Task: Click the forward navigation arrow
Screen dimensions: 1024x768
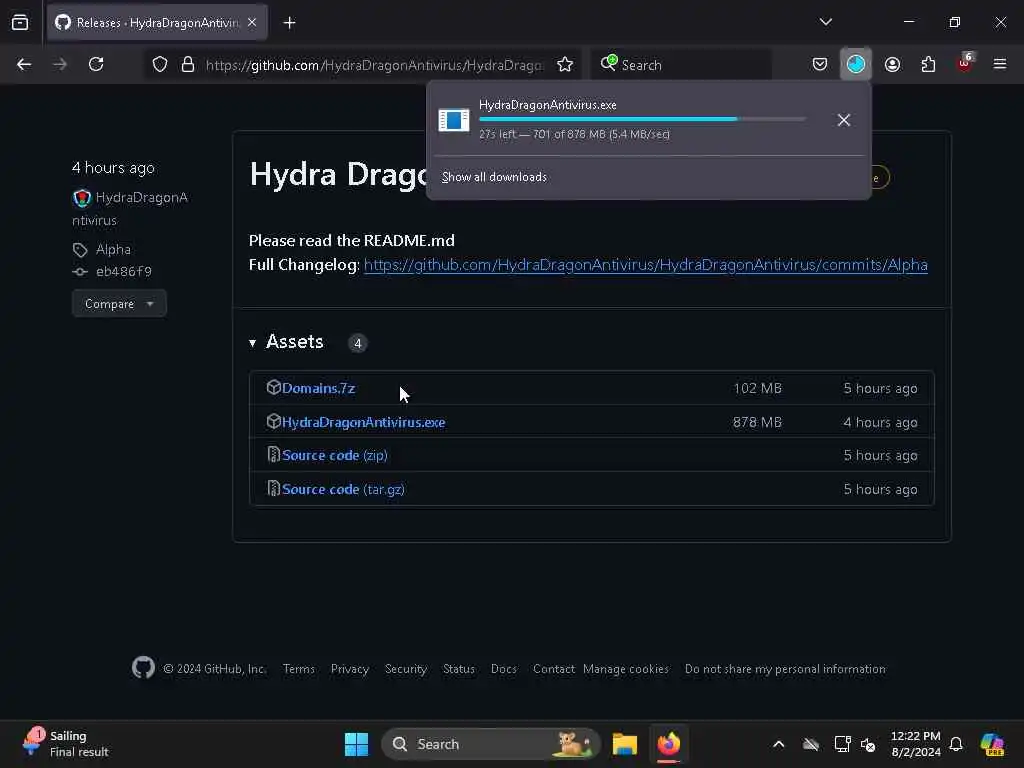Action: point(60,64)
